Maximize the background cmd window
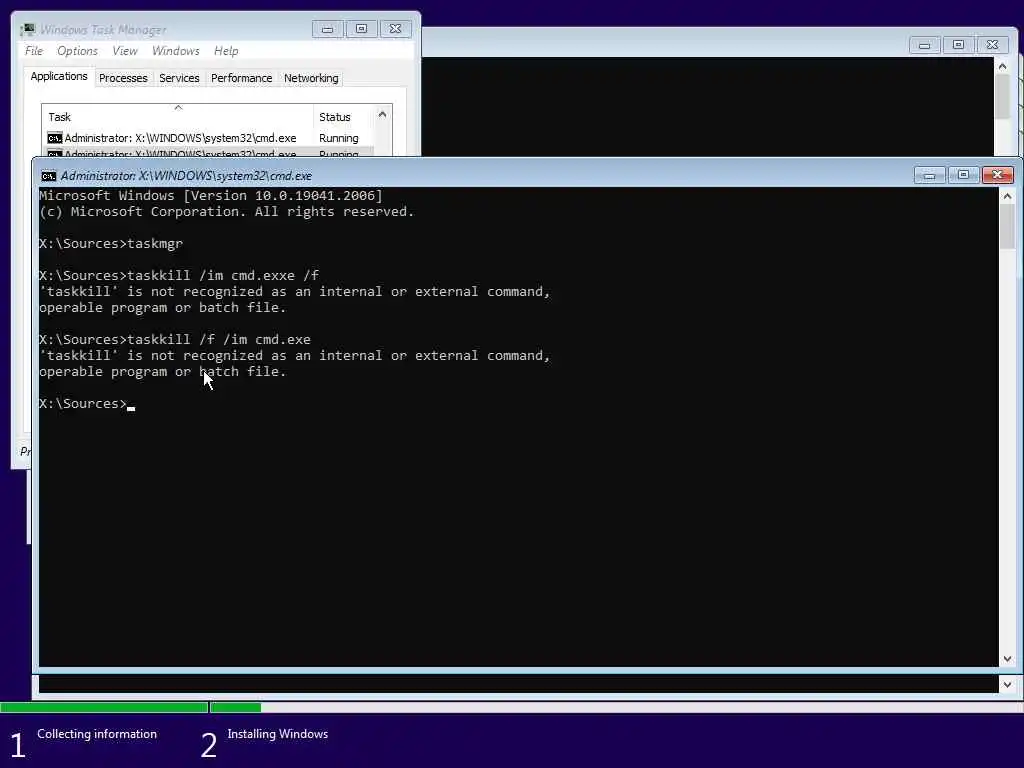This screenshot has width=1024, height=768. tap(958, 45)
